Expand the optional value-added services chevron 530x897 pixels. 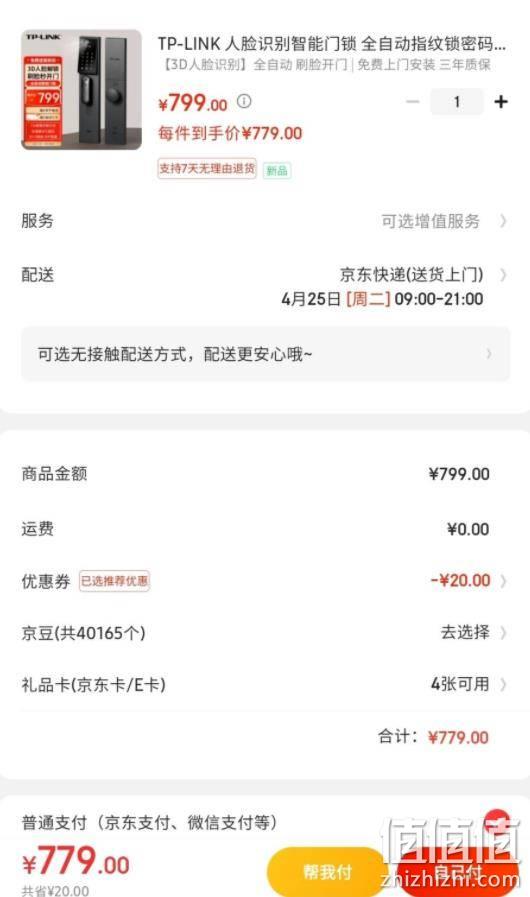click(503, 221)
